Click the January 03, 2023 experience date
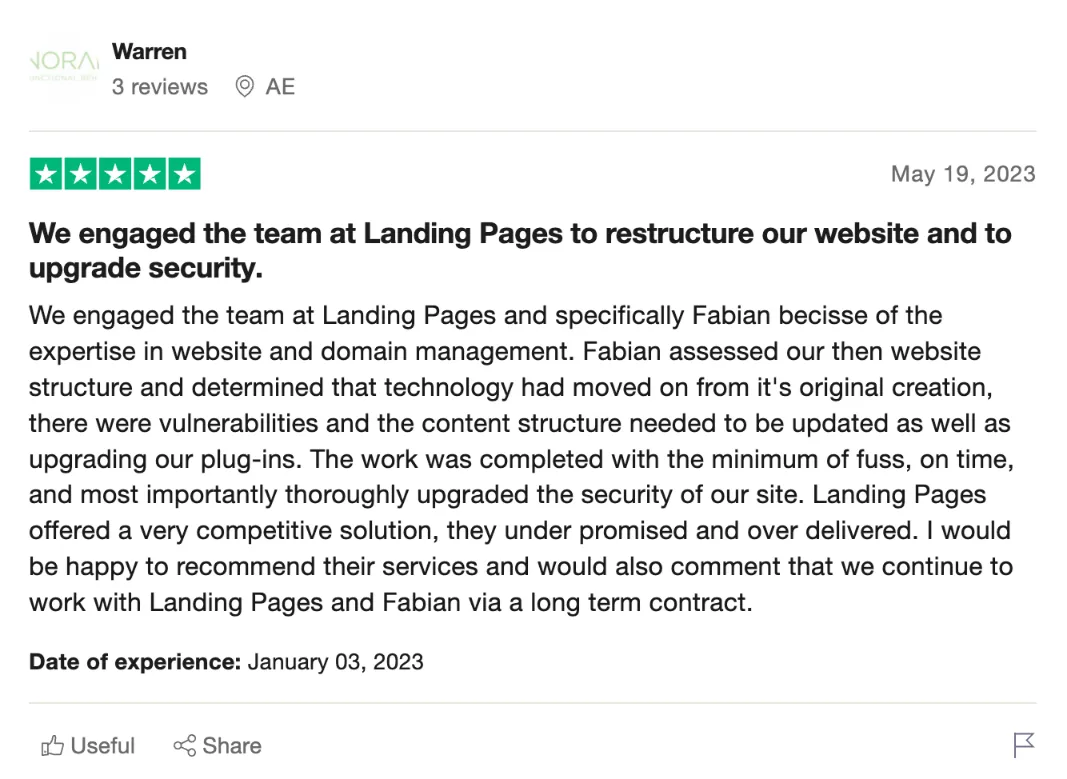This screenshot has height=779, width=1067. [336, 662]
